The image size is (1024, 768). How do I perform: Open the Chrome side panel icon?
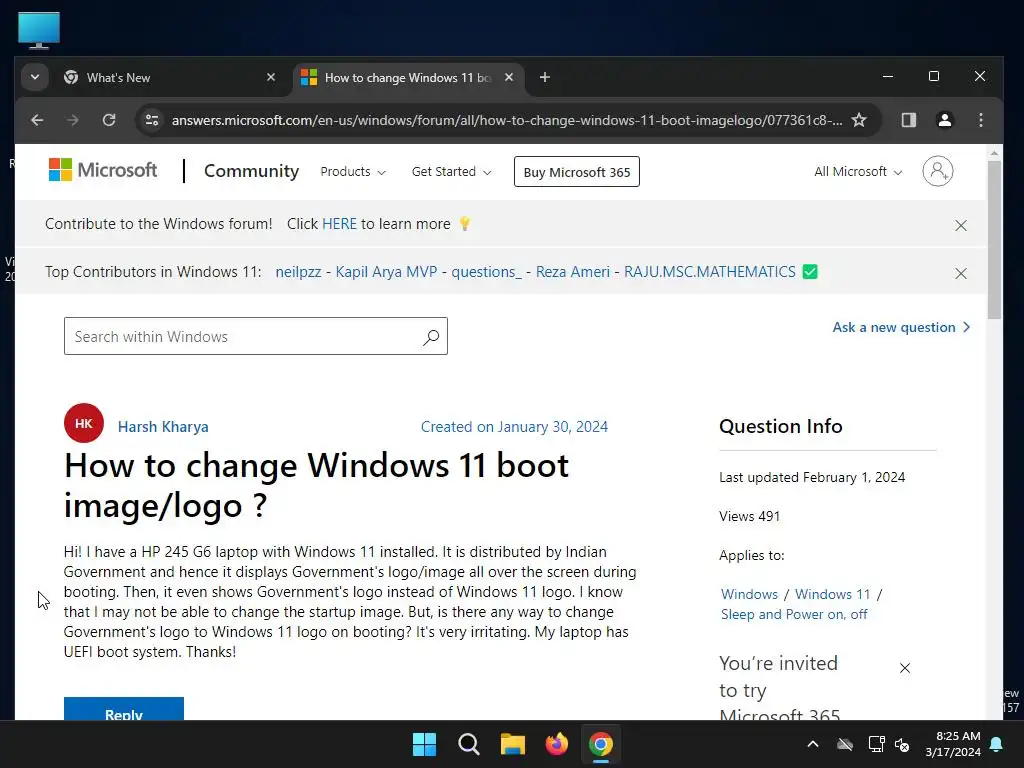[x=908, y=120]
